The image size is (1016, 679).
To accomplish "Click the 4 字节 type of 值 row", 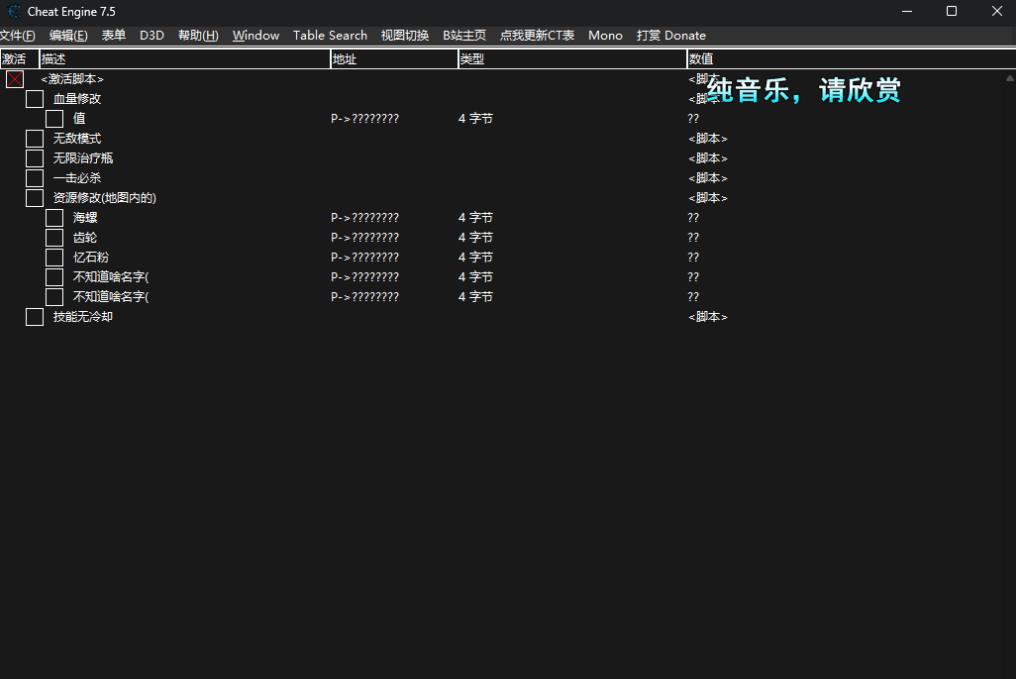I will click(x=476, y=119).
